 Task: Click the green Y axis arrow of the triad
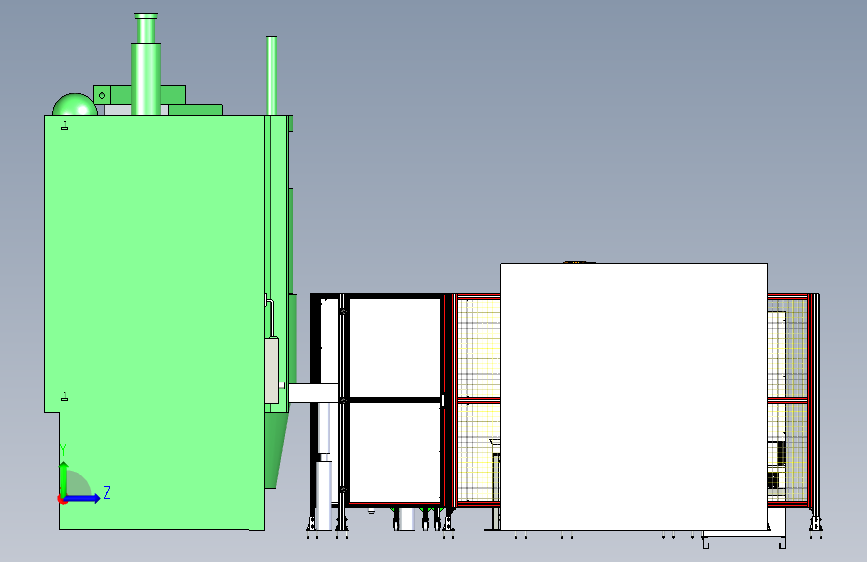64,478
